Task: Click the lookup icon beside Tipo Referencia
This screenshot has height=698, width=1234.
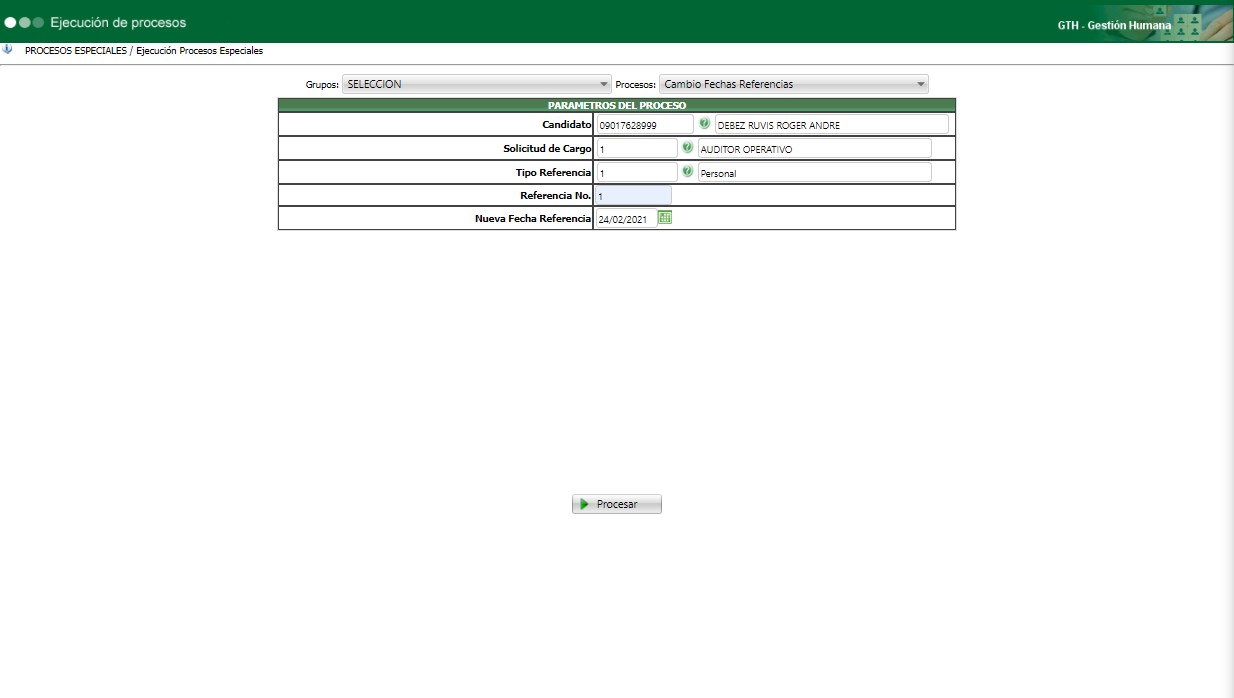Action: click(687, 172)
